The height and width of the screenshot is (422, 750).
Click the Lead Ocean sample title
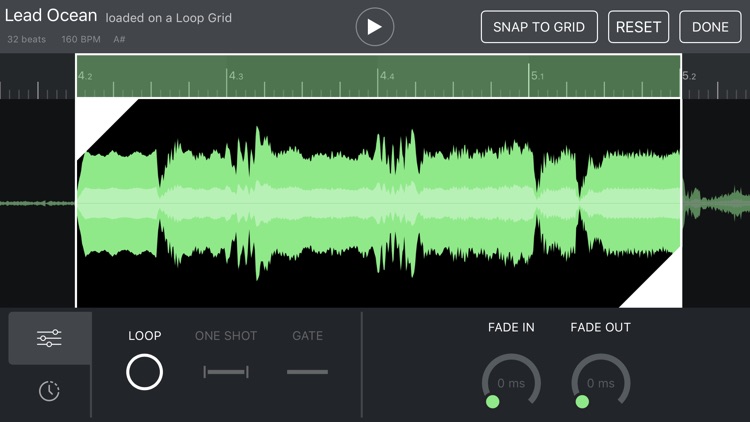(x=51, y=16)
